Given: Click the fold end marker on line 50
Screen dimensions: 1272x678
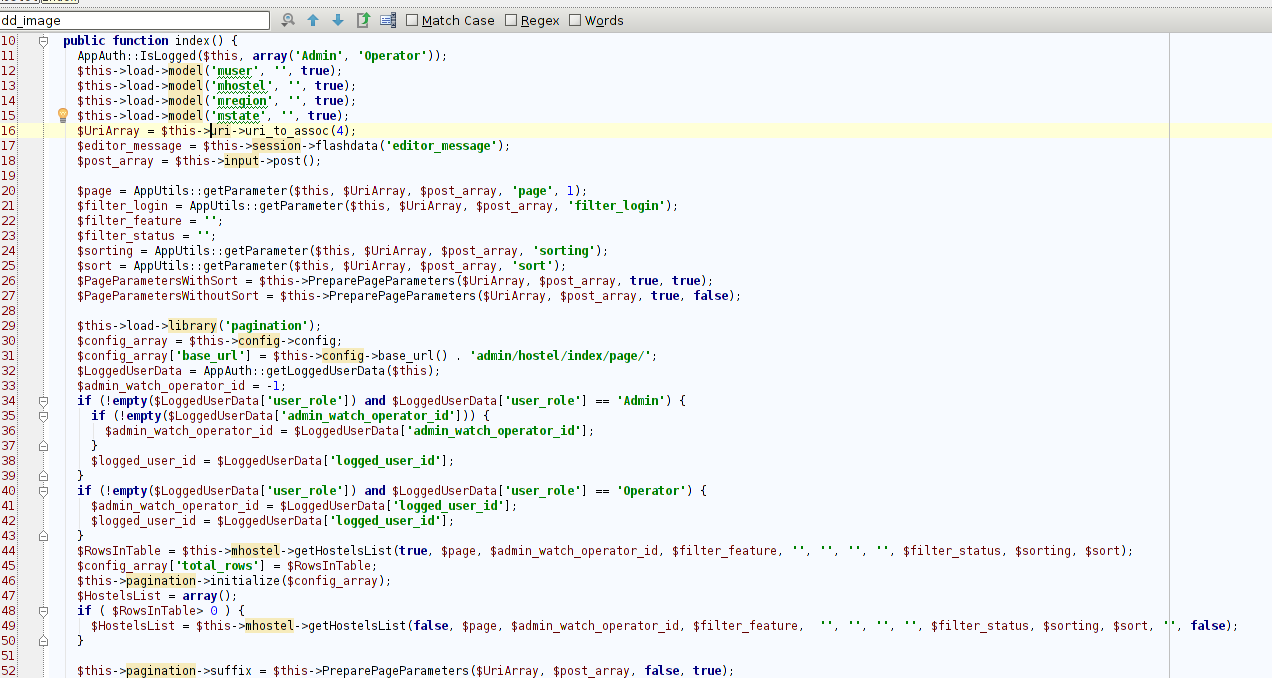Looking at the screenshot, I should [43, 641].
